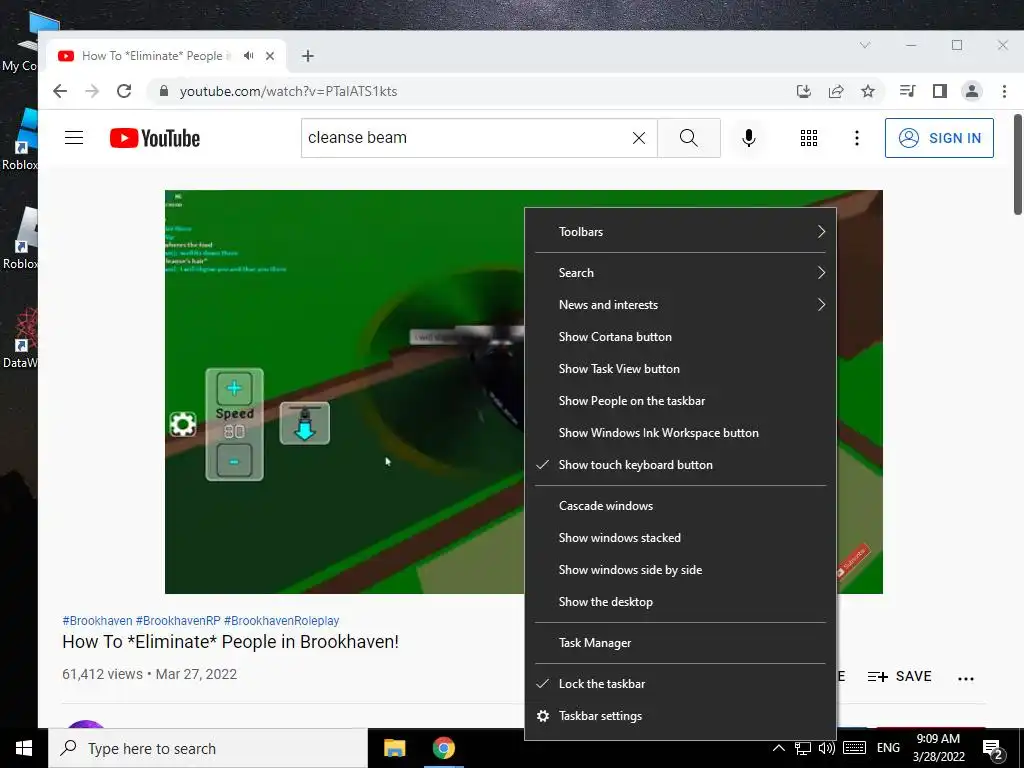Open the #BrookhavenRP hashtag link
This screenshot has width=1024, height=768.
[x=178, y=621]
